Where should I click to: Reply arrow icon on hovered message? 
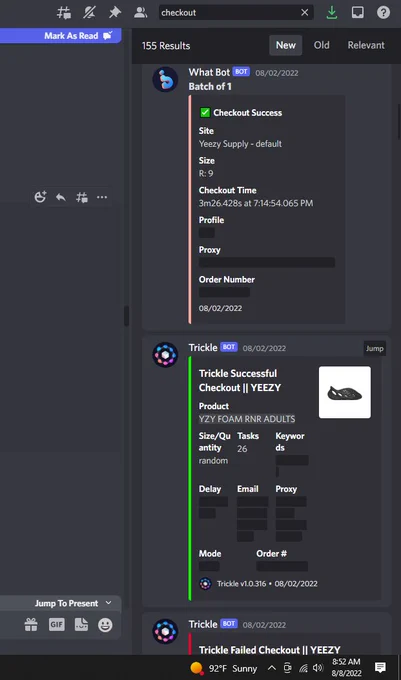pyautogui.click(x=61, y=197)
